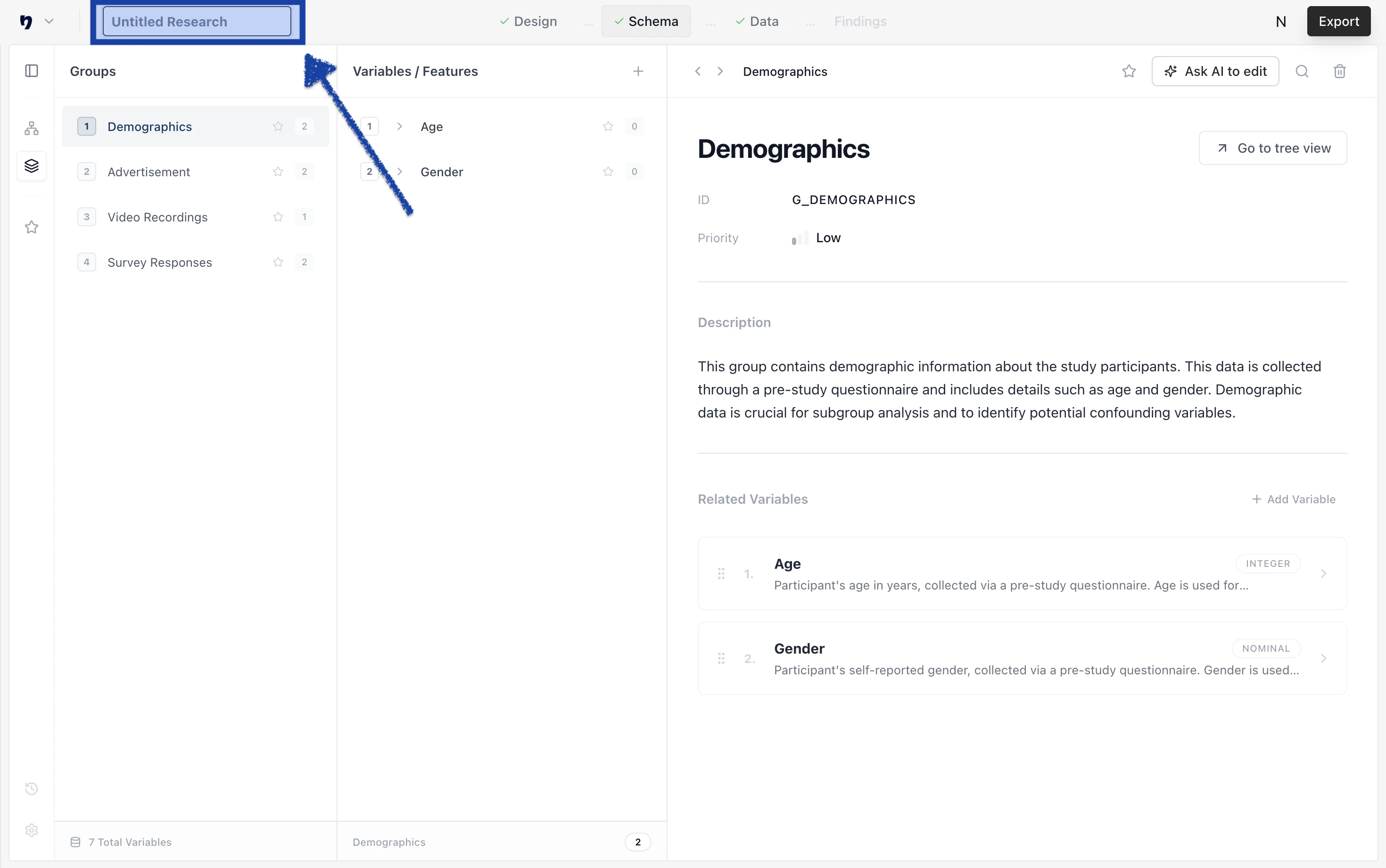Select the layers schema view icon
This screenshot has height=868, width=1386.
[32, 166]
